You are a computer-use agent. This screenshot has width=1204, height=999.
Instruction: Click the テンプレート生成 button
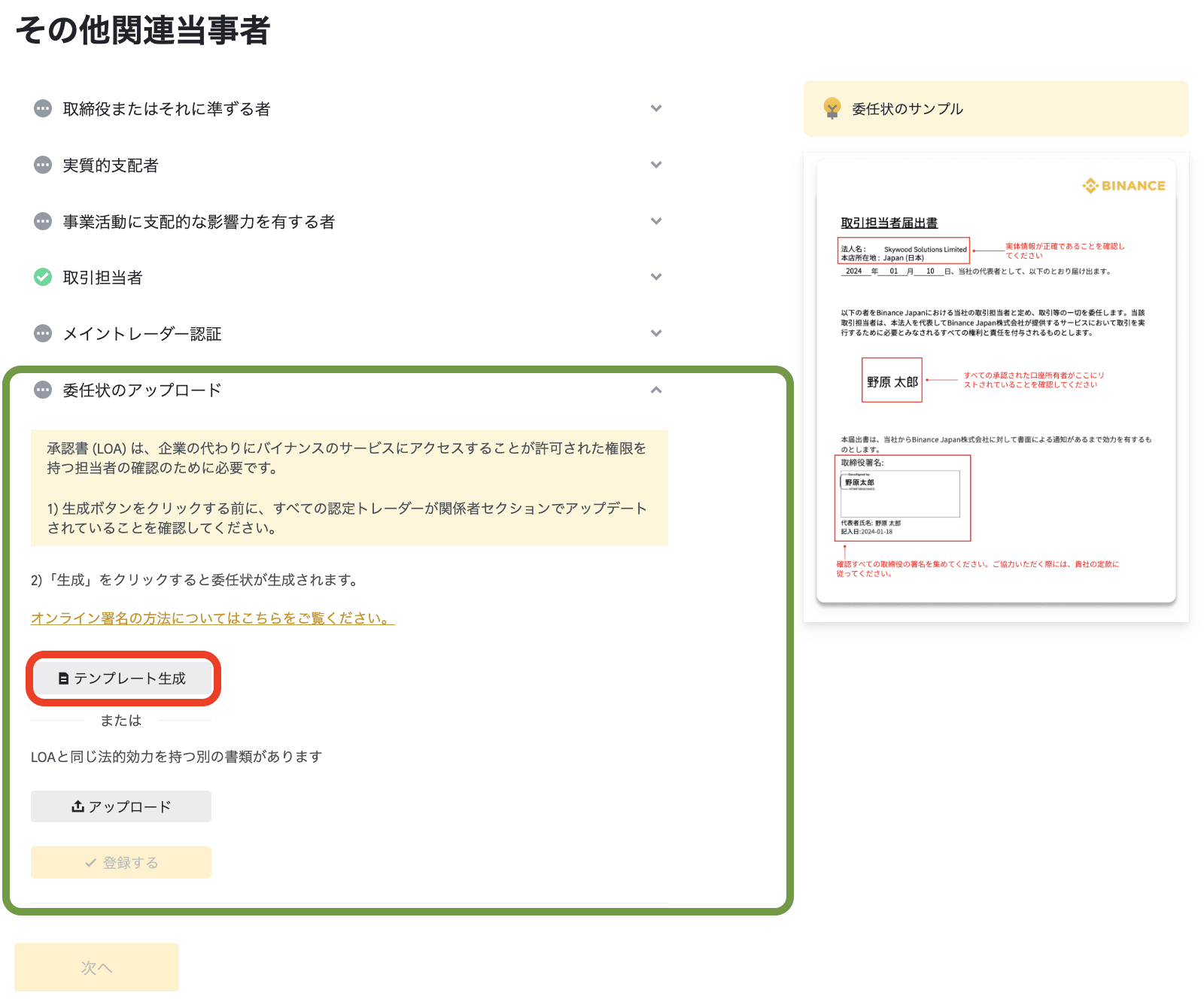coord(122,679)
